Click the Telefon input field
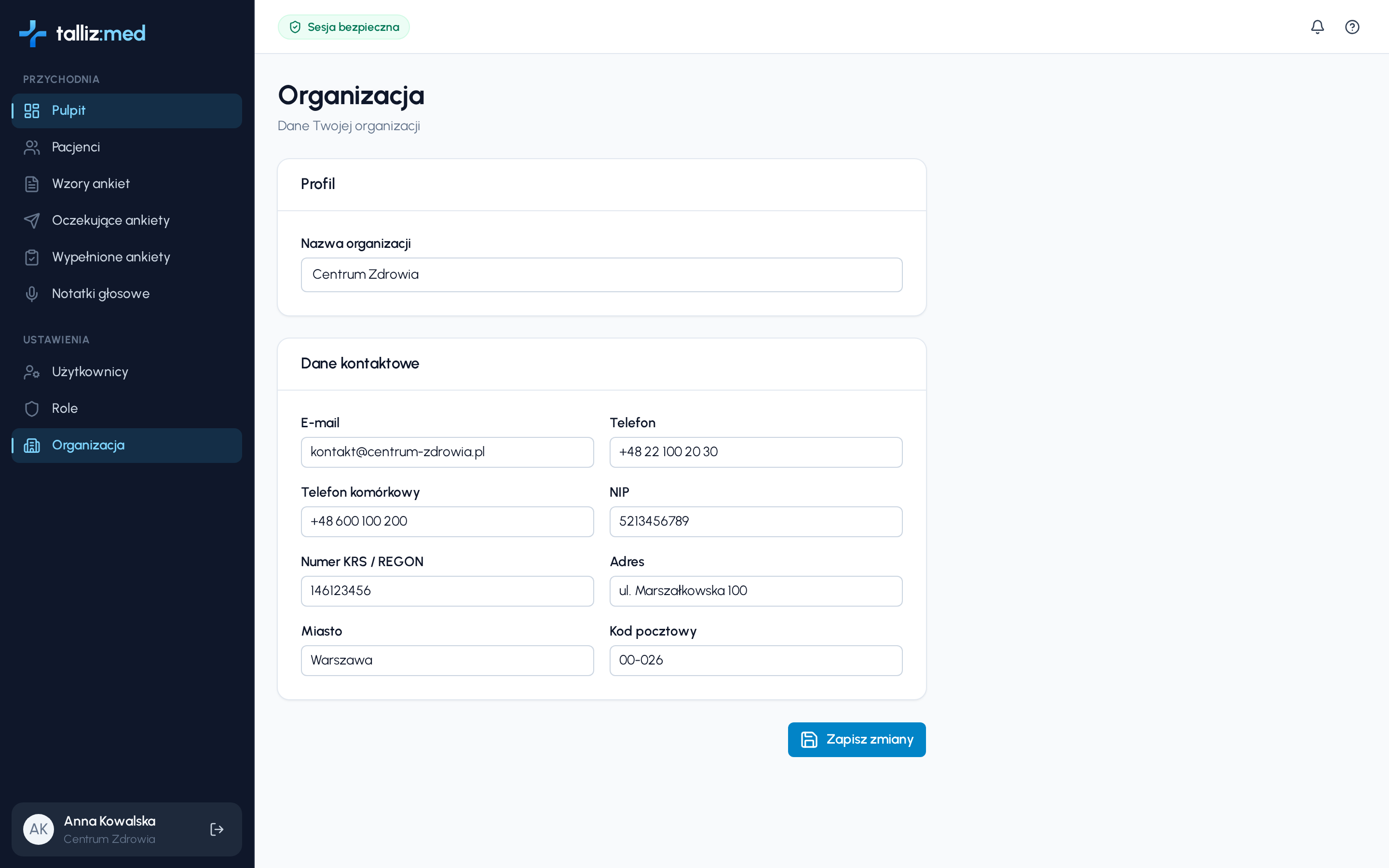Screen dimensions: 1389x868 point(756,452)
